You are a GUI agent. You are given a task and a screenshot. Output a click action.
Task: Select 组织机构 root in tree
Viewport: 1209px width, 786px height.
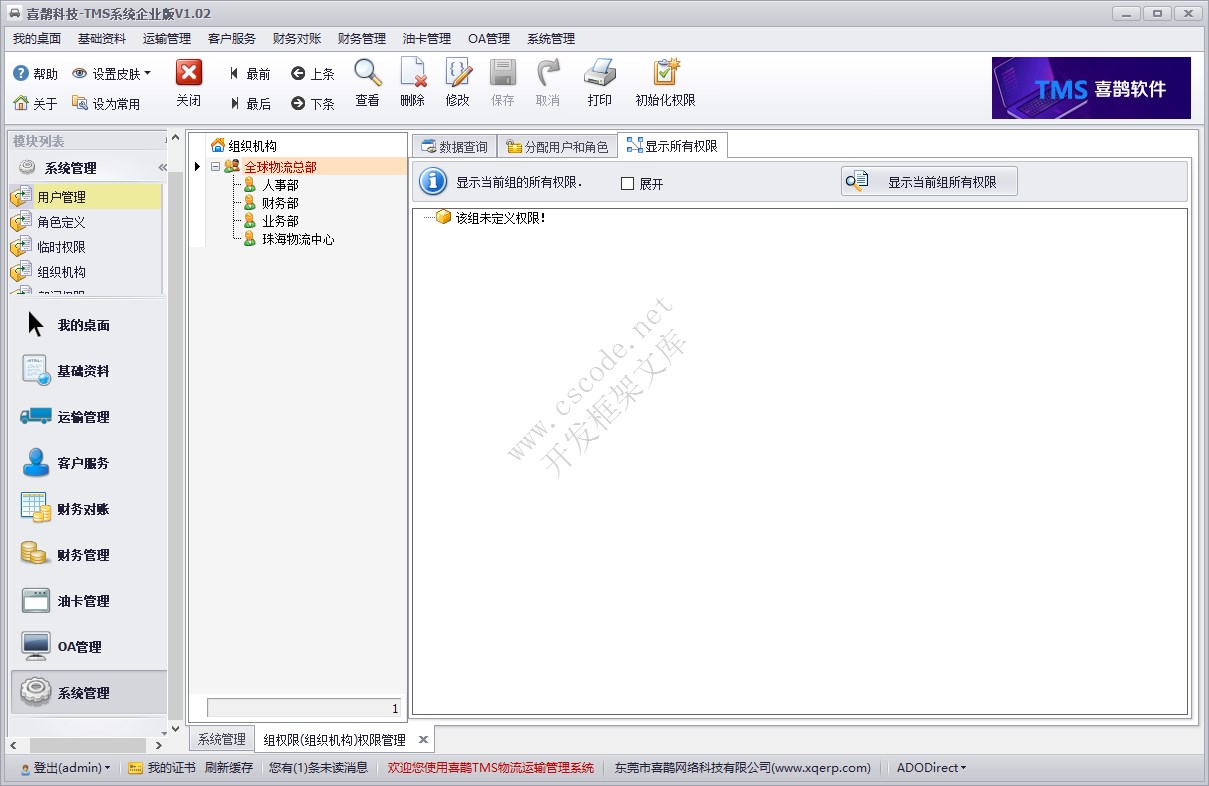252,146
